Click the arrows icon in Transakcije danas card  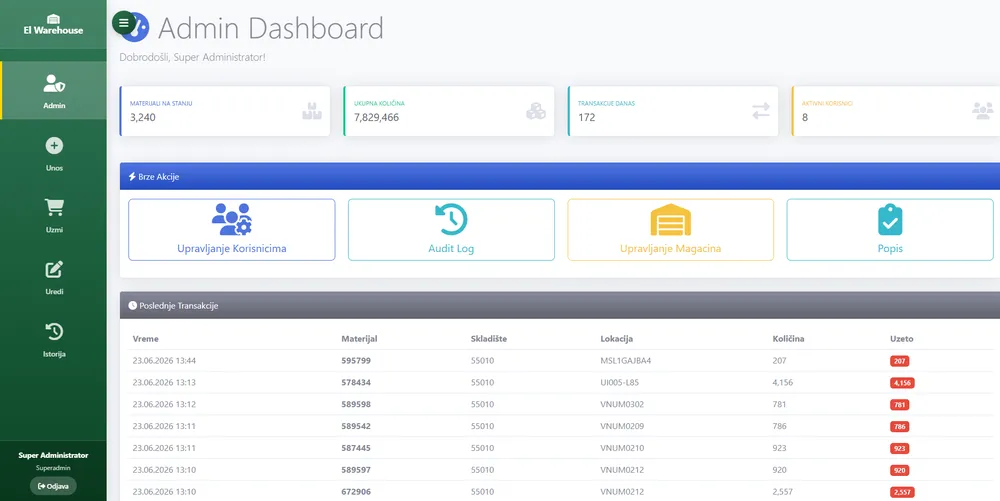(761, 112)
